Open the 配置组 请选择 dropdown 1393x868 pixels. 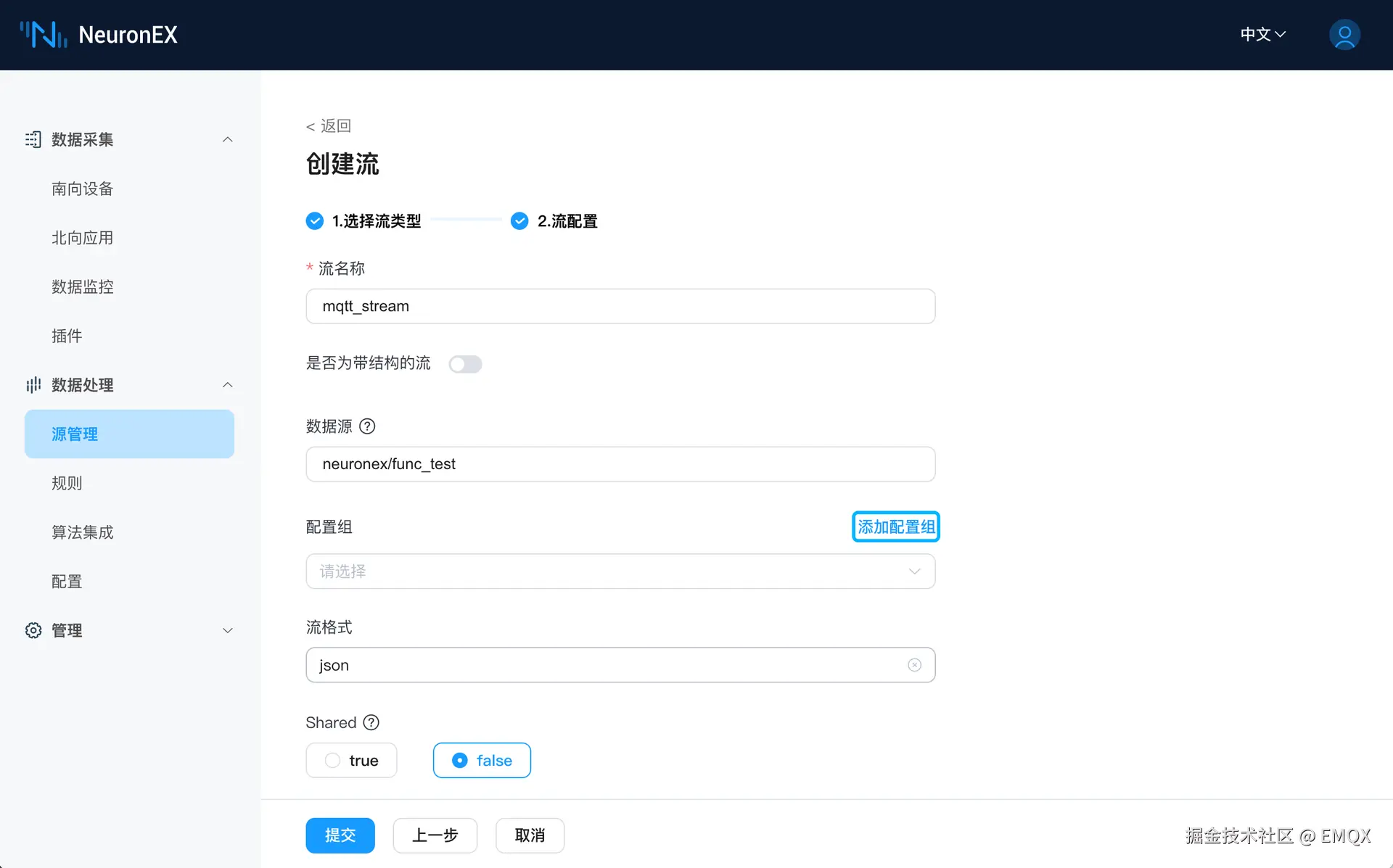(620, 571)
